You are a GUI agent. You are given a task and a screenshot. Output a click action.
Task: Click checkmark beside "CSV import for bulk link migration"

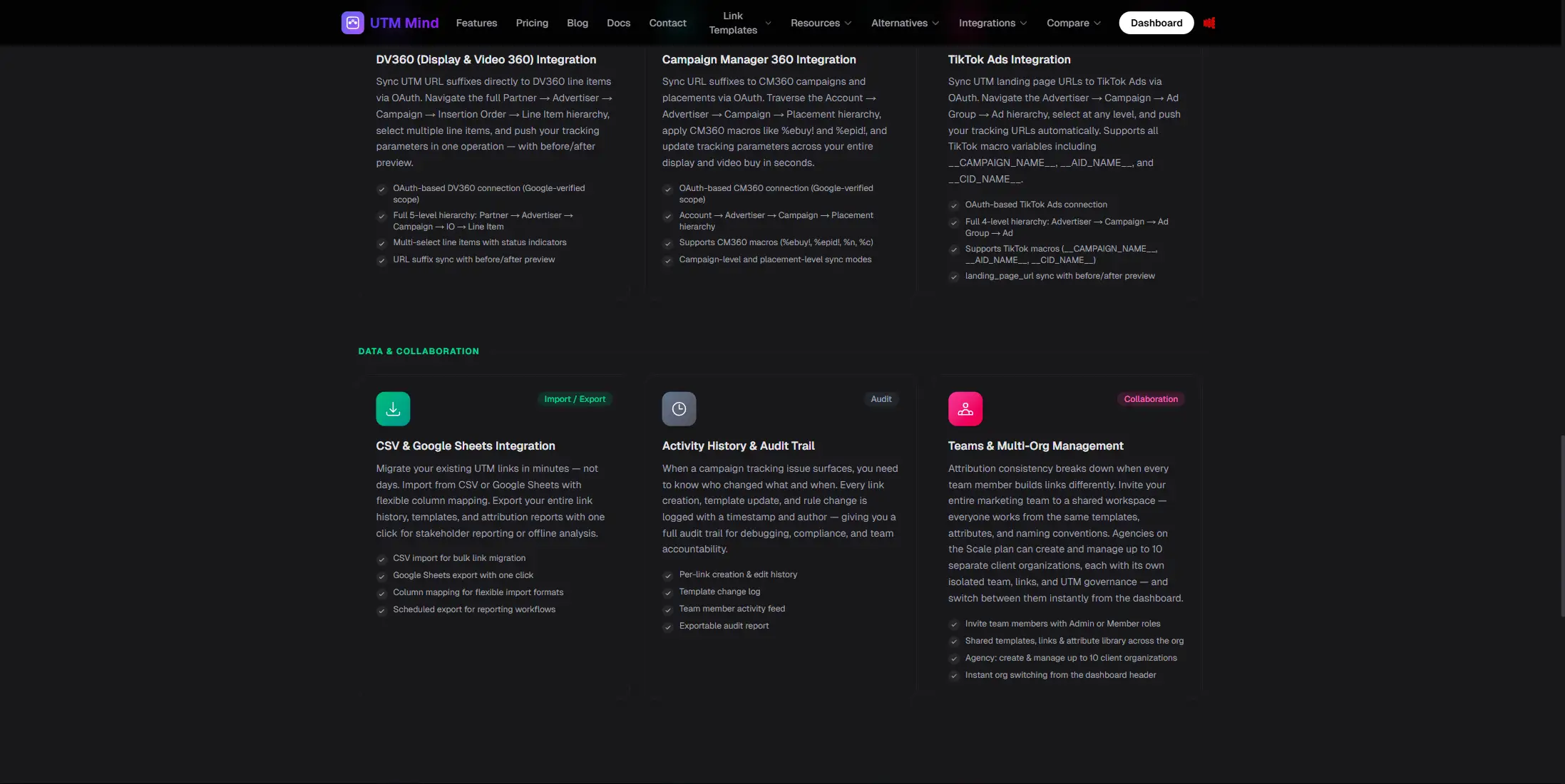pos(382,559)
